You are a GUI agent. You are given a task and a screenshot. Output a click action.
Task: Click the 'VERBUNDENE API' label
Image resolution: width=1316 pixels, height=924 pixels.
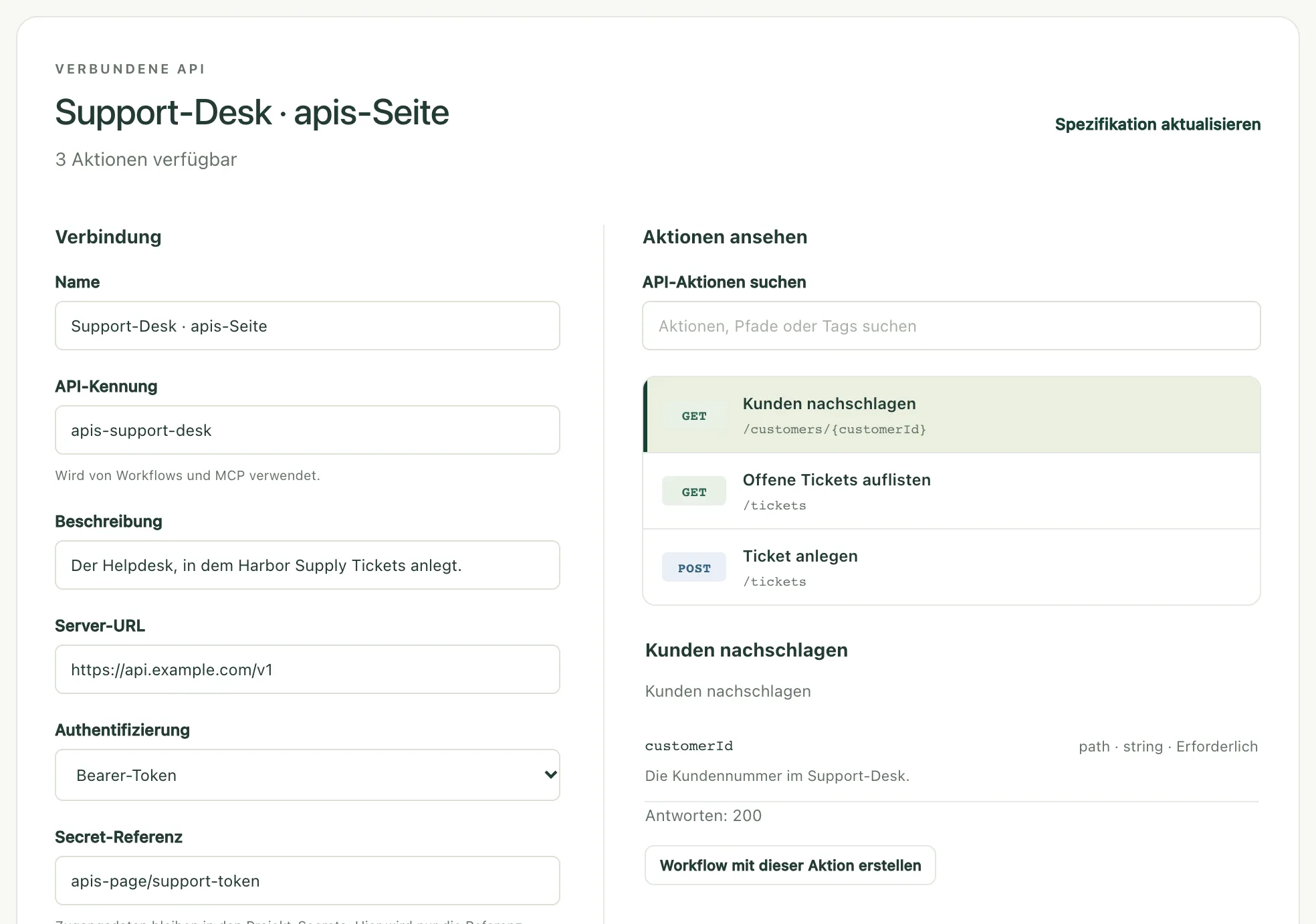(130, 69)
